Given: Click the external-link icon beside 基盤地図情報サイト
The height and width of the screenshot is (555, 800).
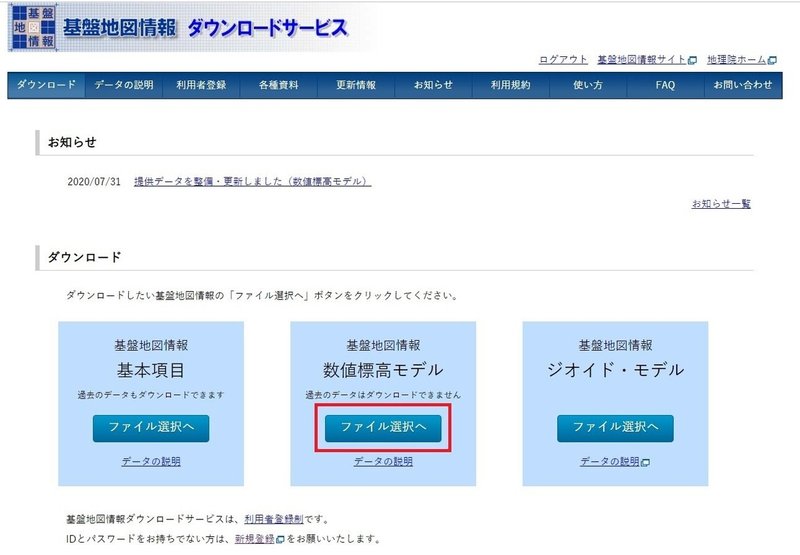Looking at the screenshot, I should pyautogui.click(x=692, y=60).
